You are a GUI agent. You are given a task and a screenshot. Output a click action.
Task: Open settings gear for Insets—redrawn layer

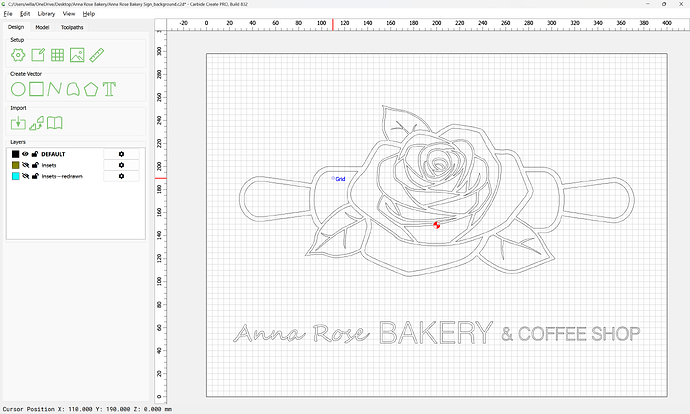pos(121,176)
